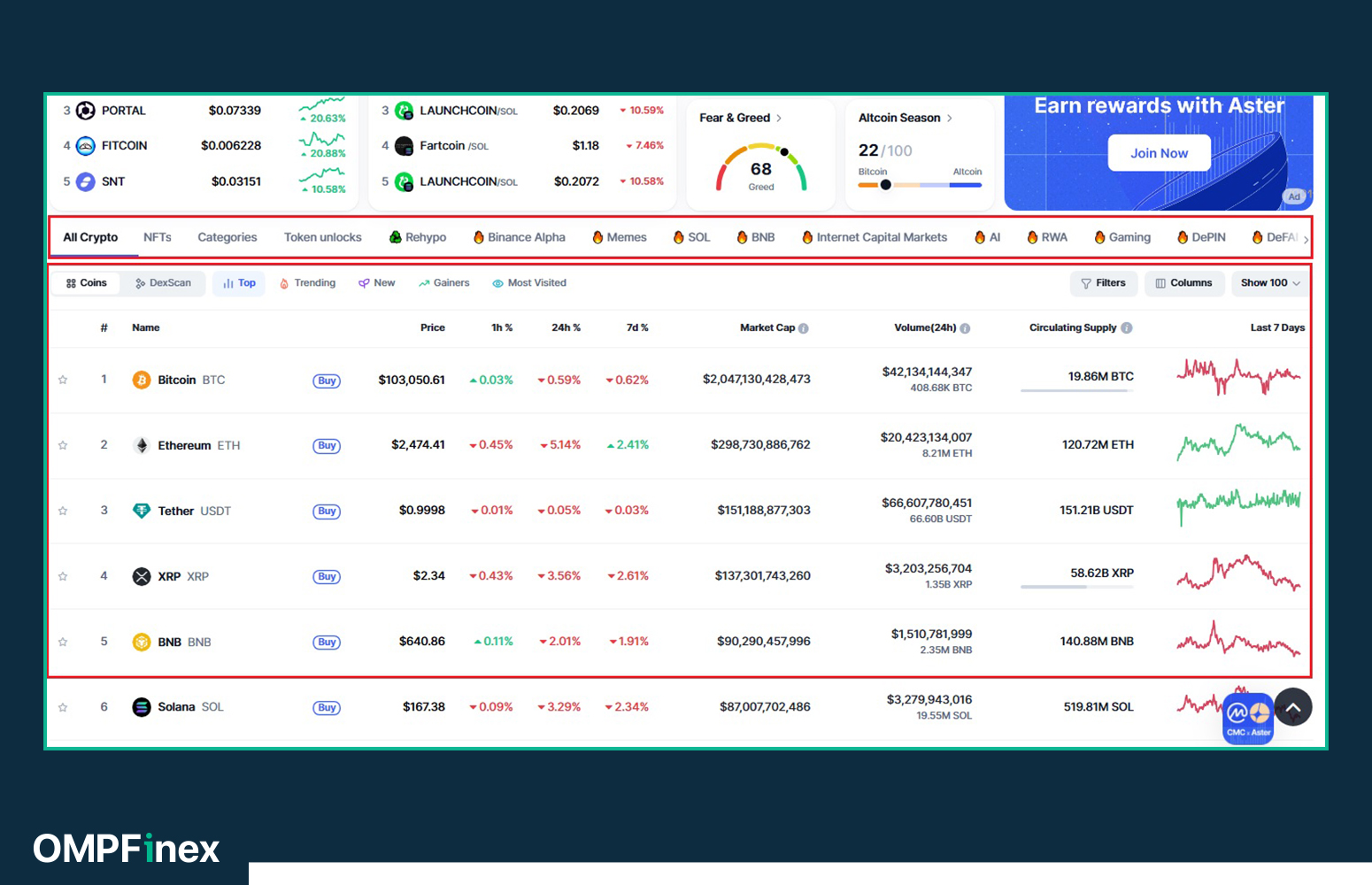This screenshot has height=885, width=1372.
Task: Select the SOL category tab
Action: 692,237
